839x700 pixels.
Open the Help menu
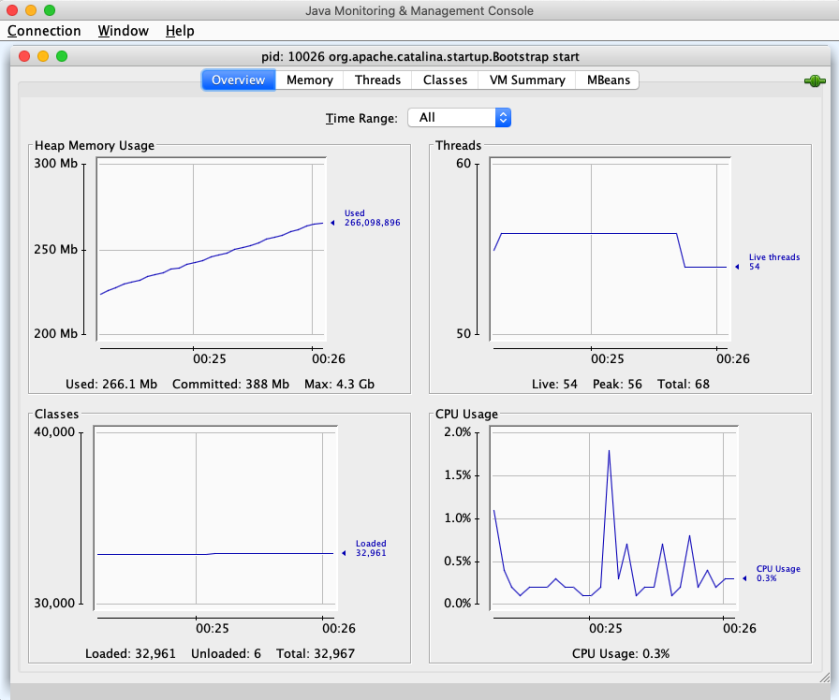point(179,31)
